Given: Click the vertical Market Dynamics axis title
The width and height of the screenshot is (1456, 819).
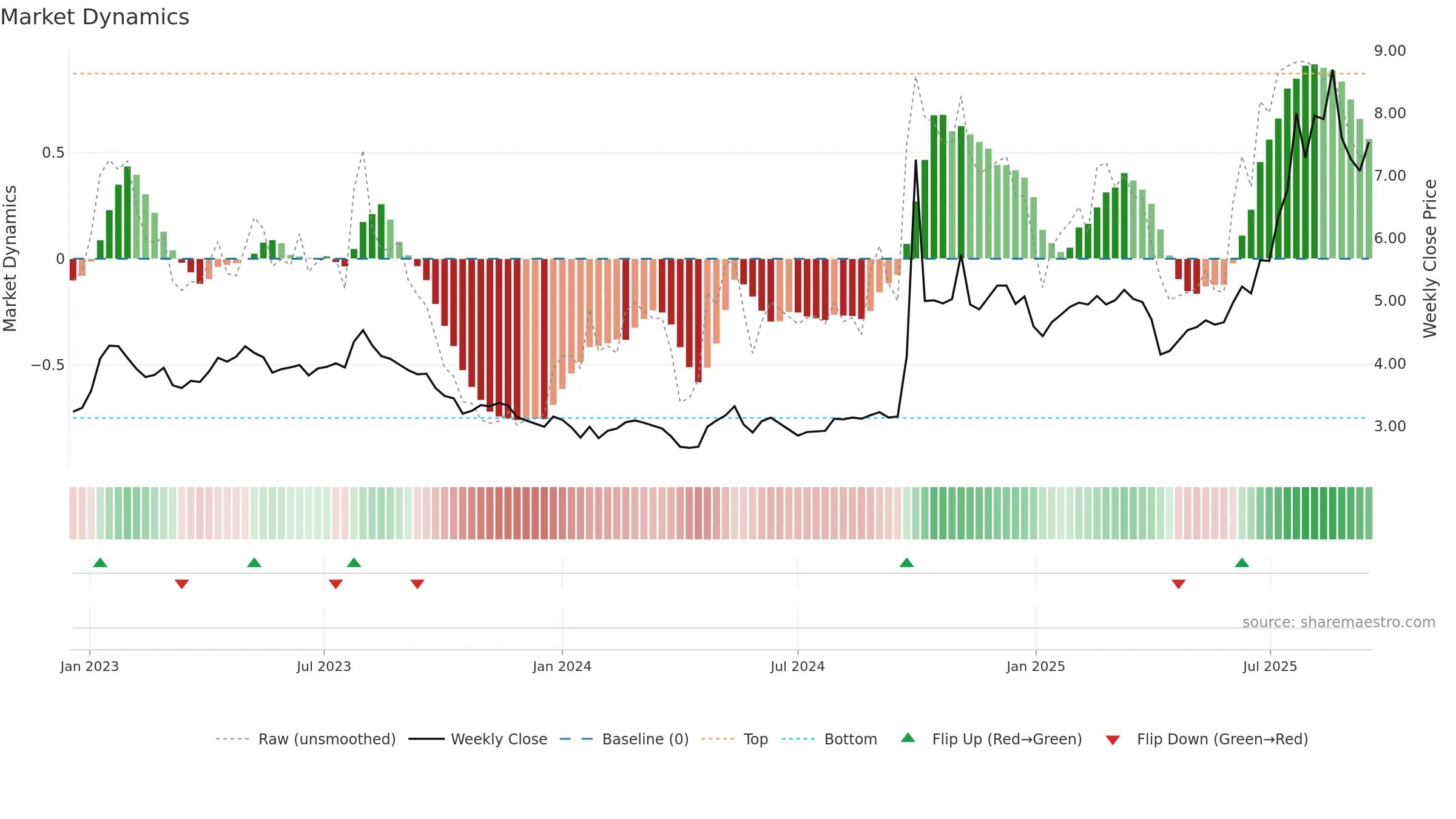Looking at the screenshot, I should coord(10,258).
